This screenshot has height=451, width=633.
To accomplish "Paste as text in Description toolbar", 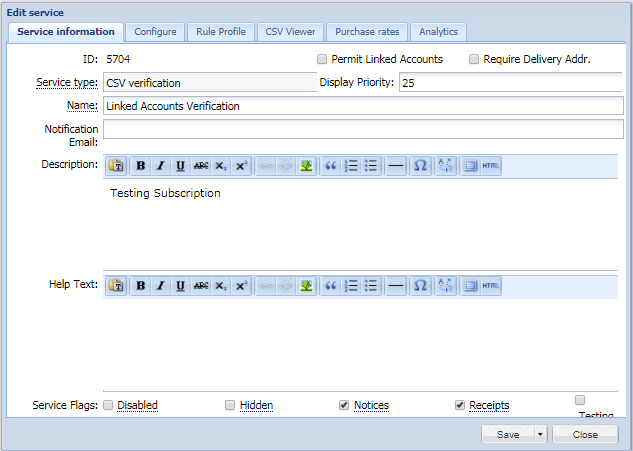I will [116, 167].
